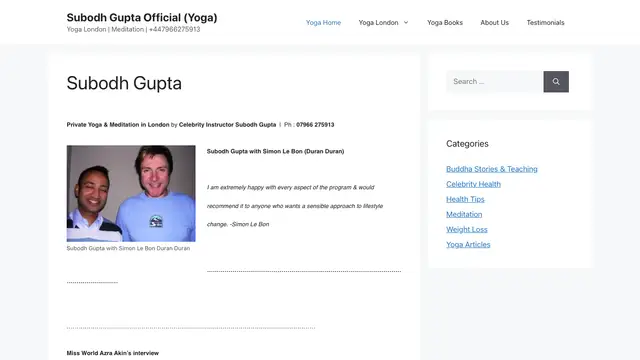Screen dimensions: 640x360
Task: Click 'Miss World Azra Akin's interview' text
Action: (x=113, y=353)
